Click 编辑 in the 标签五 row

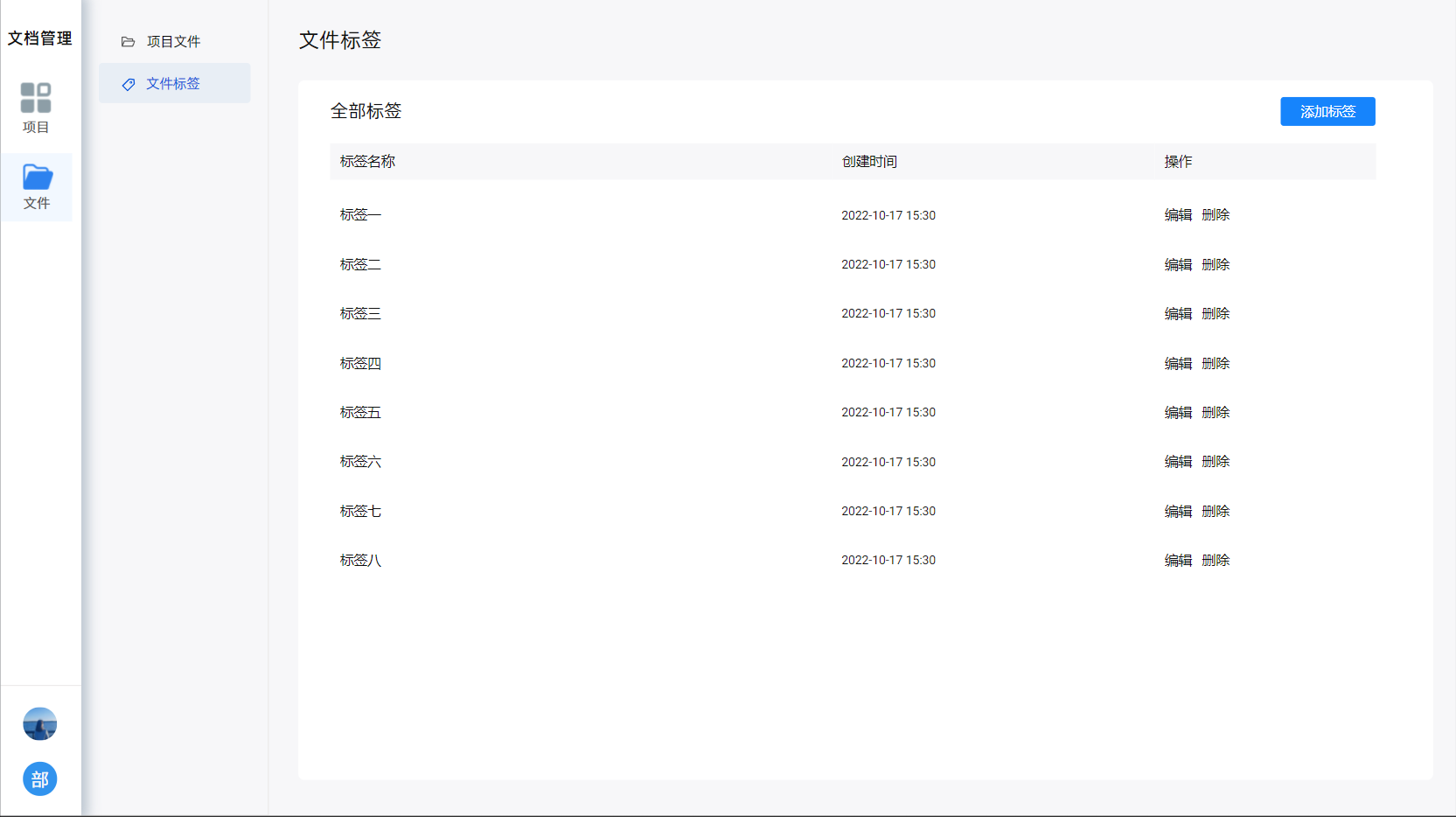point(1178,413)
